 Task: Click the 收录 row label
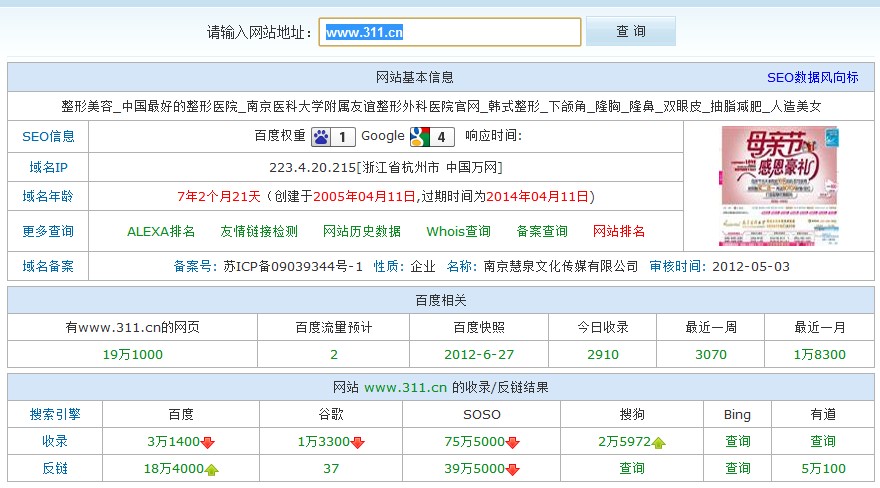pyautogui.click(x=55, y=441)
